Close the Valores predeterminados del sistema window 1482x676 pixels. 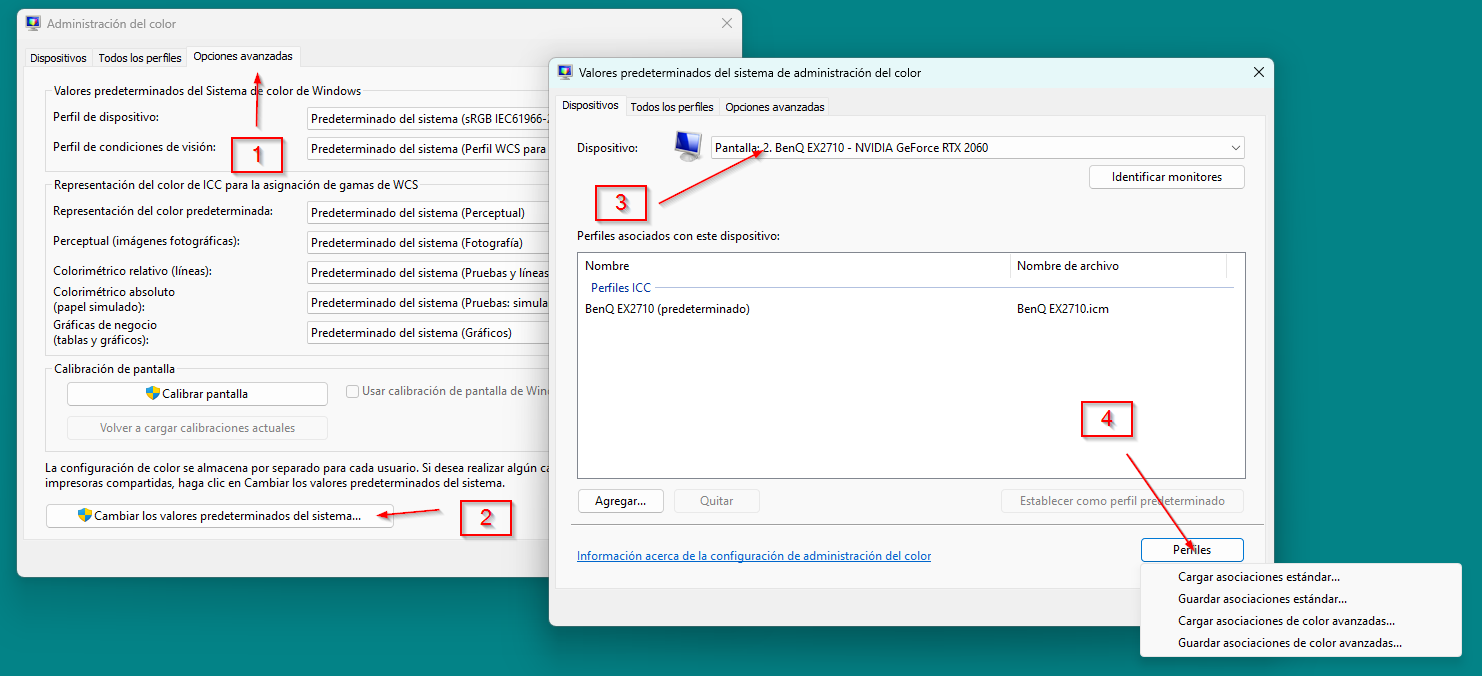pyautogui.click(x=1258, y=72)
